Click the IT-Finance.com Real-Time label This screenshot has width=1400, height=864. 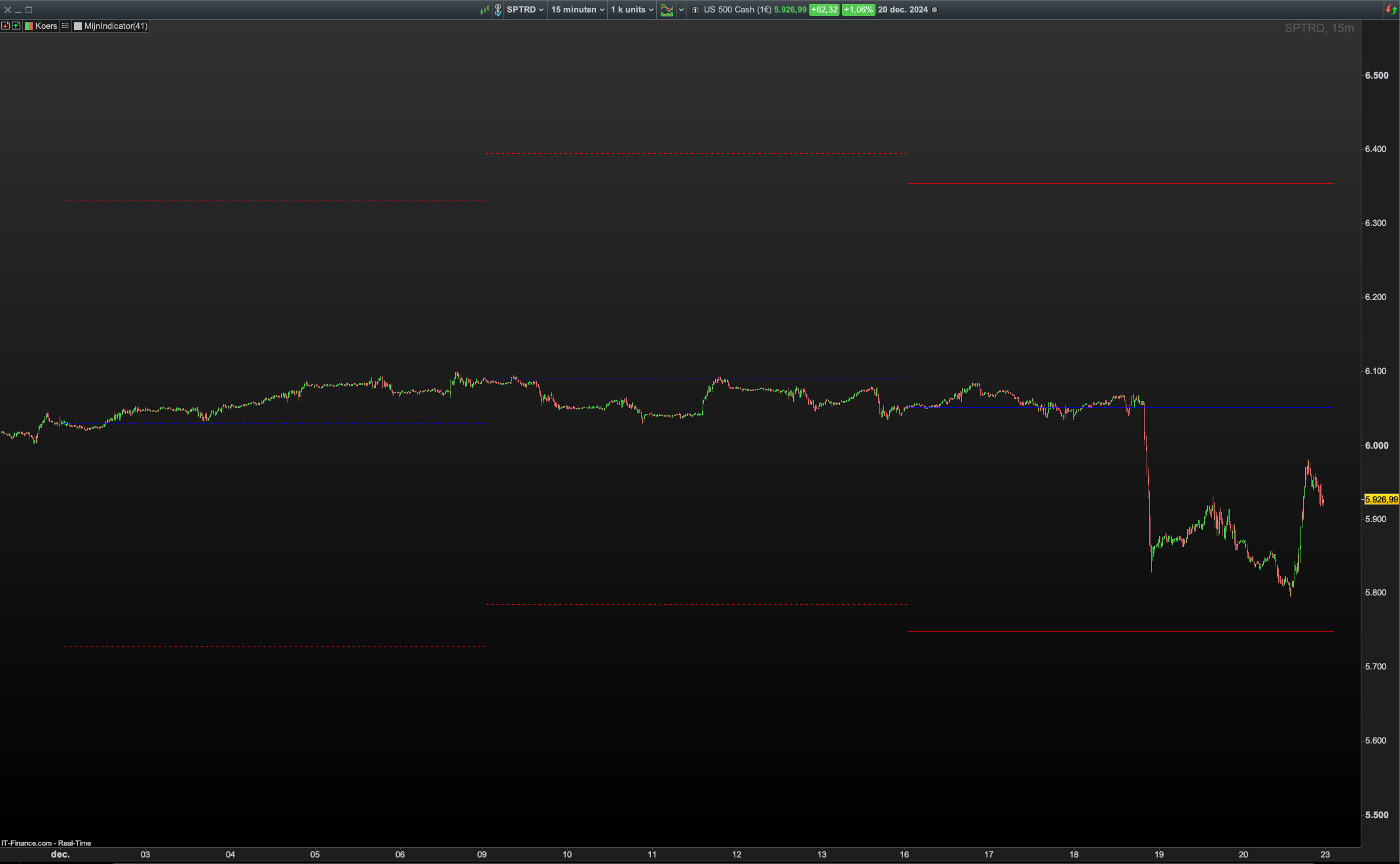46,843
